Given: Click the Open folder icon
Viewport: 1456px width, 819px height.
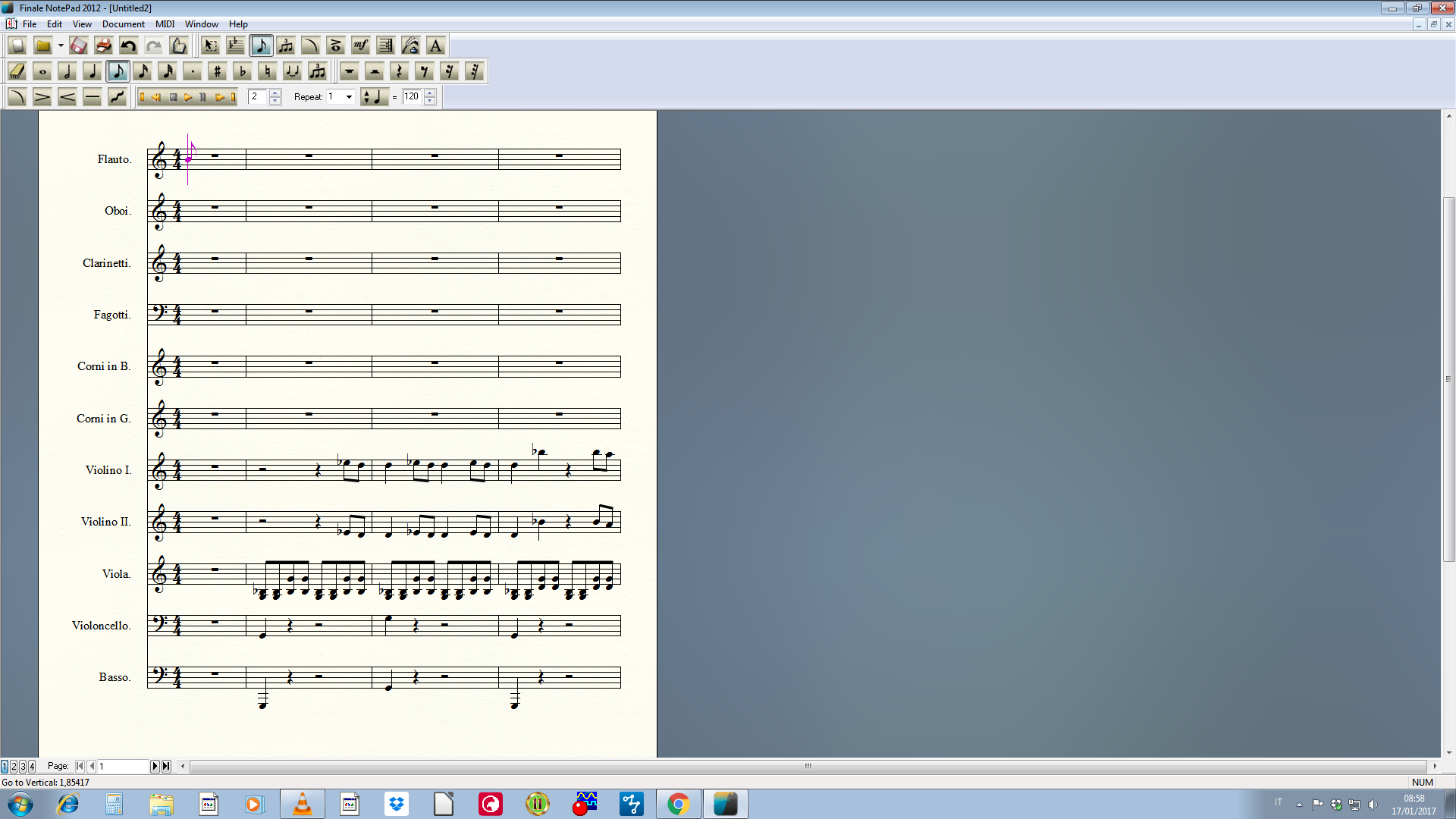Looking at the screenshot, I should pos(43,46).
